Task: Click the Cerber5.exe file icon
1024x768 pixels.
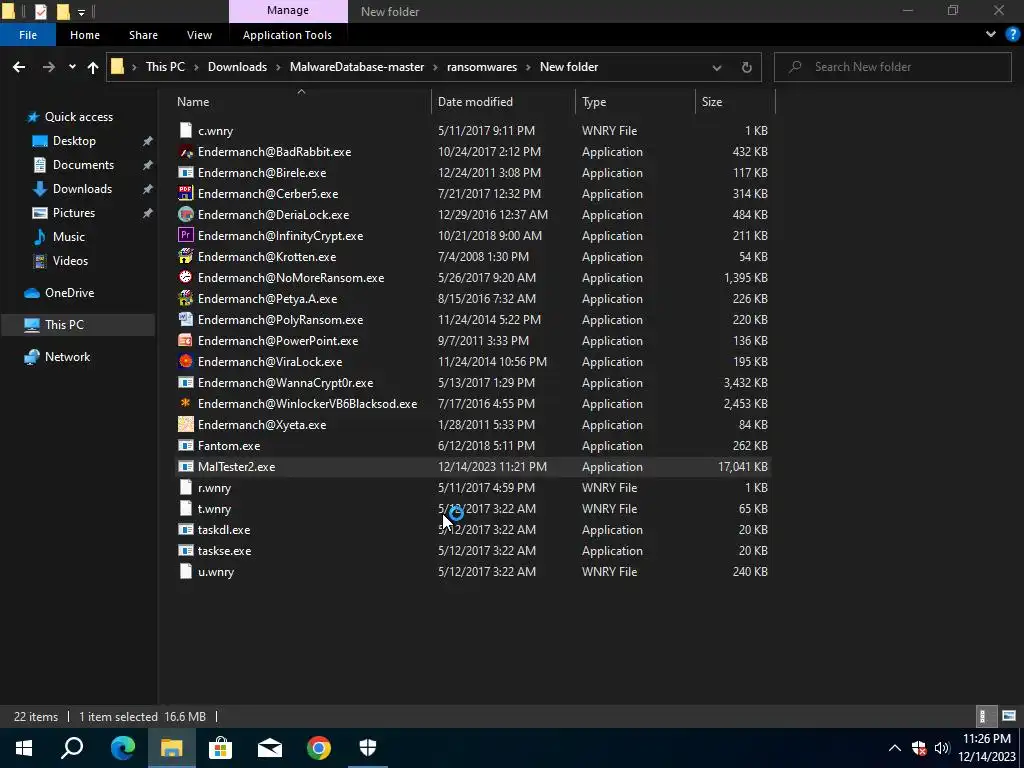Action: [x=185, y=193]
